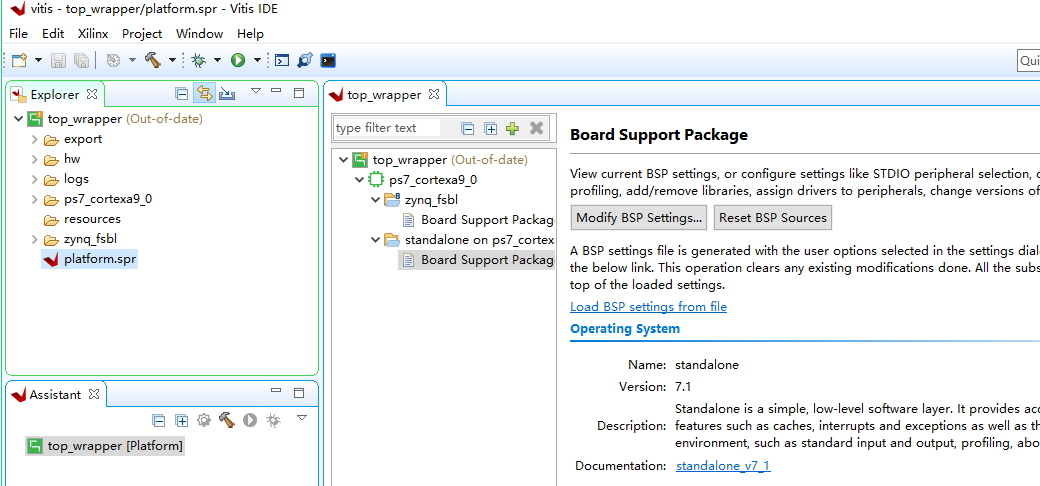Click the New project toolbar icon
Image resolution: width=1040 pixels, height=486 pixels.
[19, 60]
